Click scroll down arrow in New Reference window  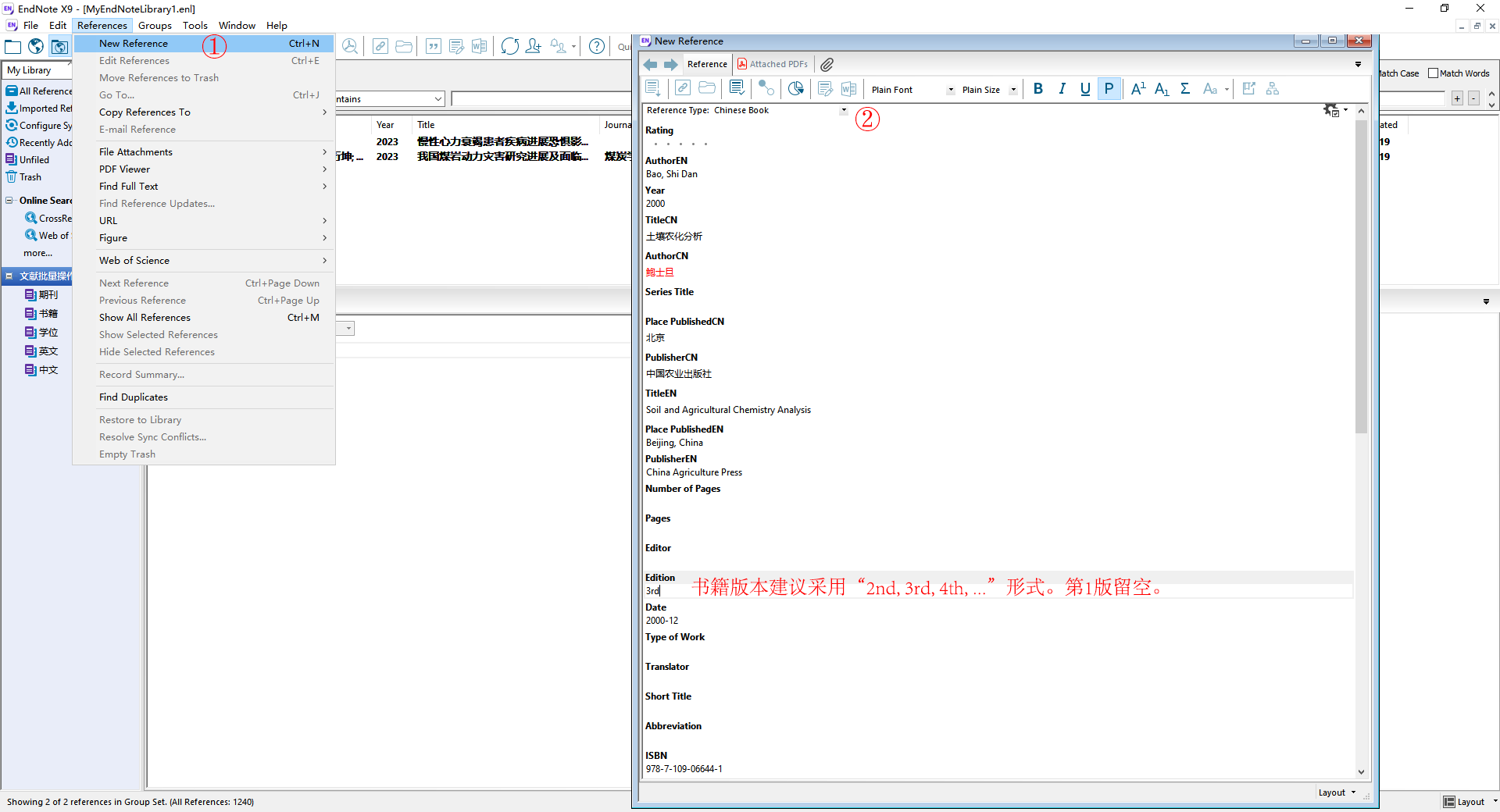[1361, 772]
